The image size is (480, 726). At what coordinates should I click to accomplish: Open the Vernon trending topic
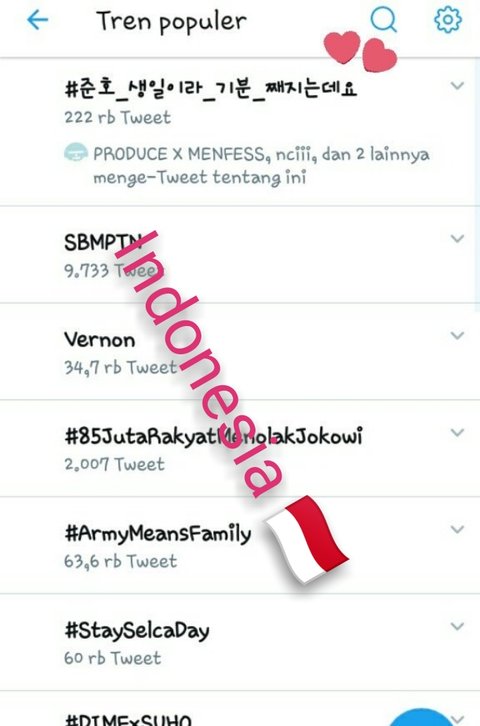pos(240,351)
